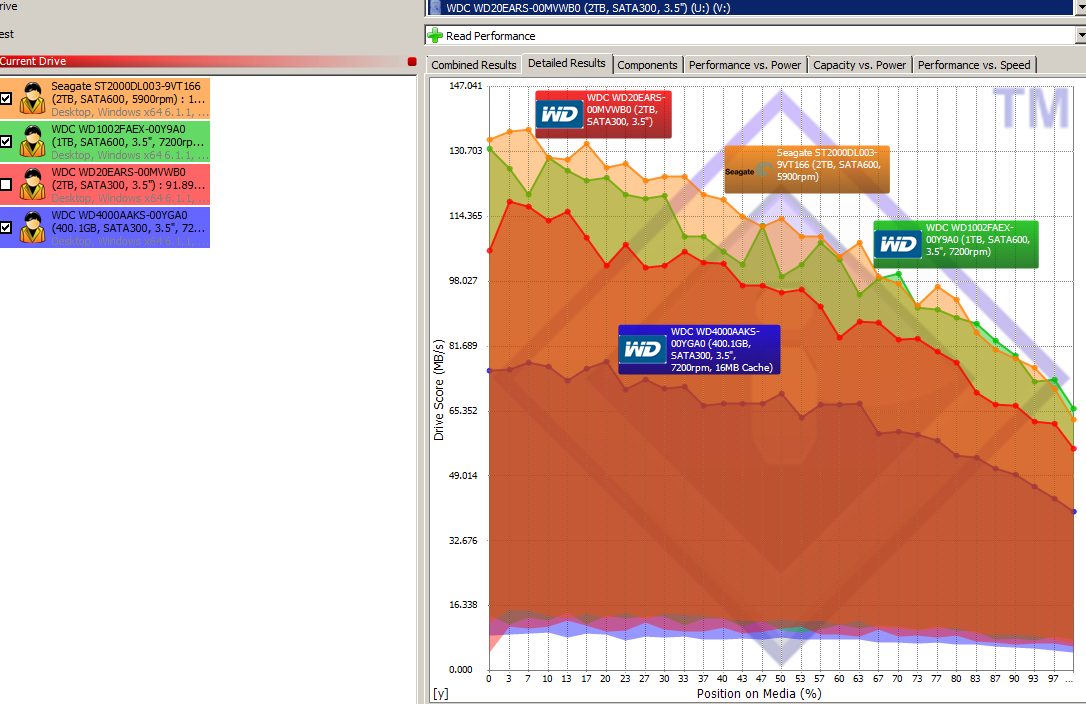Select the WDC WD1002FAEX-00Y9A0 list row
This screenshot has height=704, width=1086.
coord(105,141)
